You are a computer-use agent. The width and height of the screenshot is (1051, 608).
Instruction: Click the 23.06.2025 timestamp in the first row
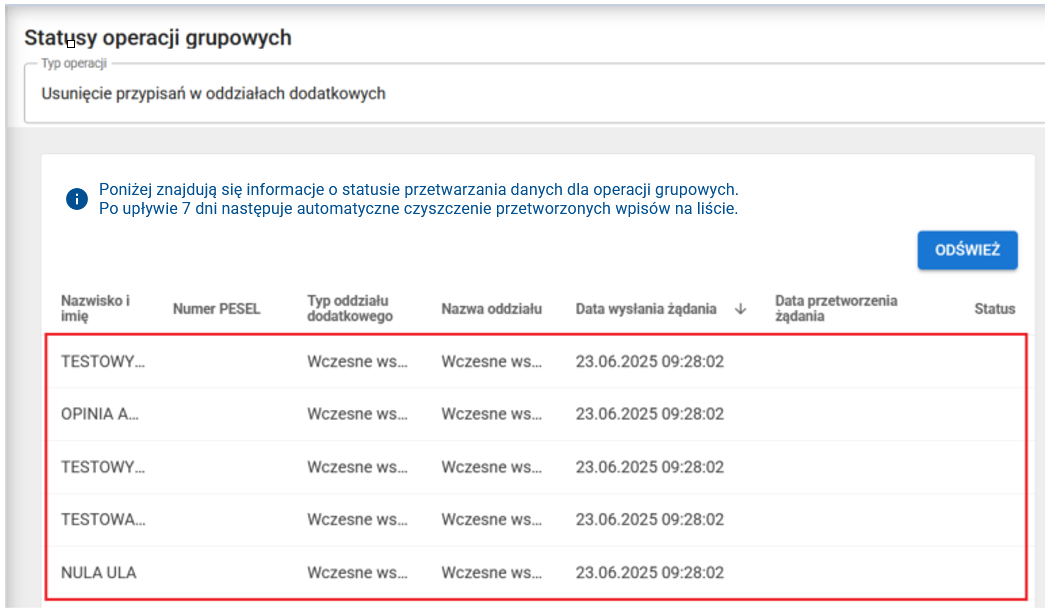(649, 361)
